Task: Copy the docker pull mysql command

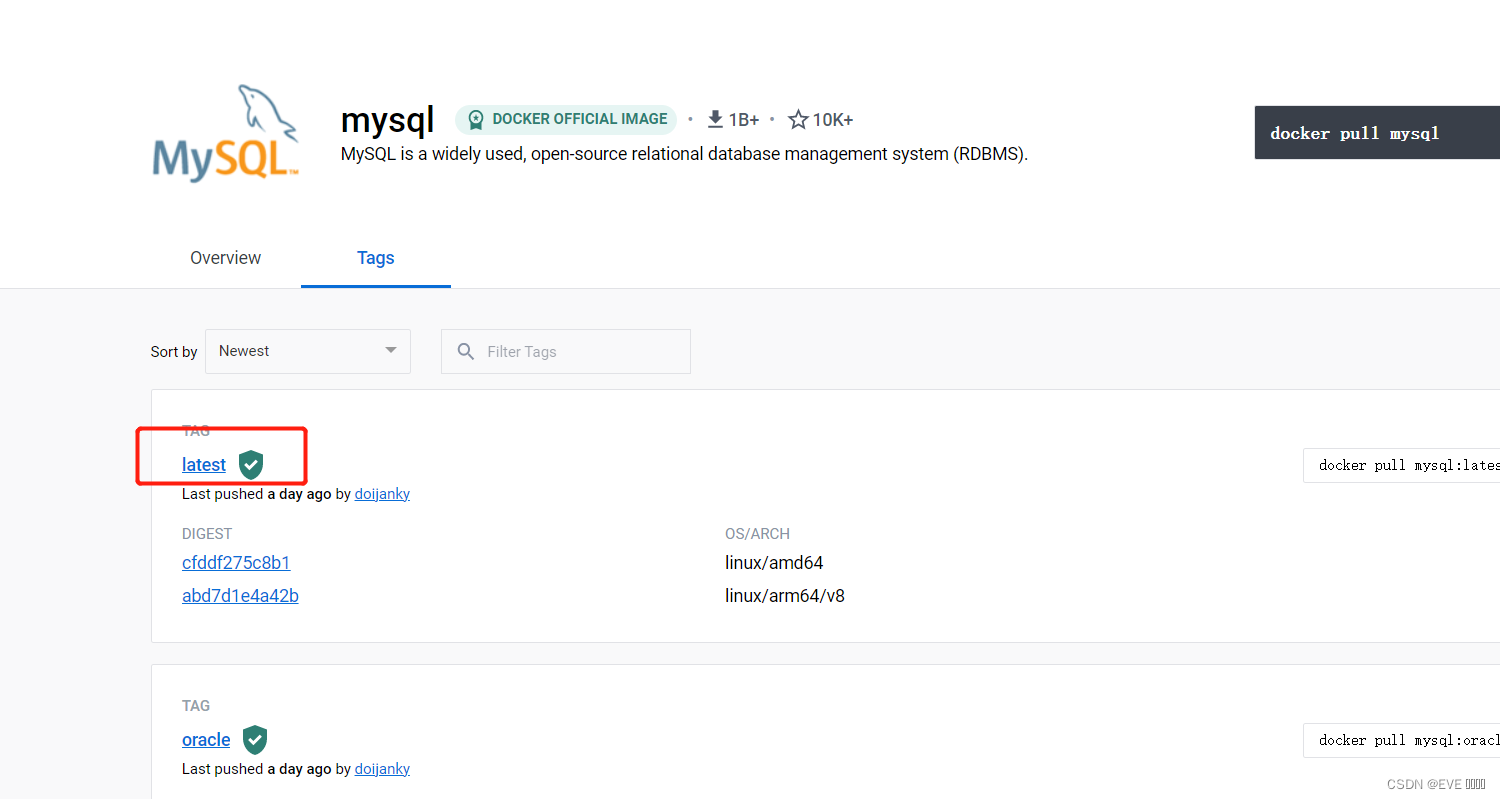Action: (x=1377, y=133)
